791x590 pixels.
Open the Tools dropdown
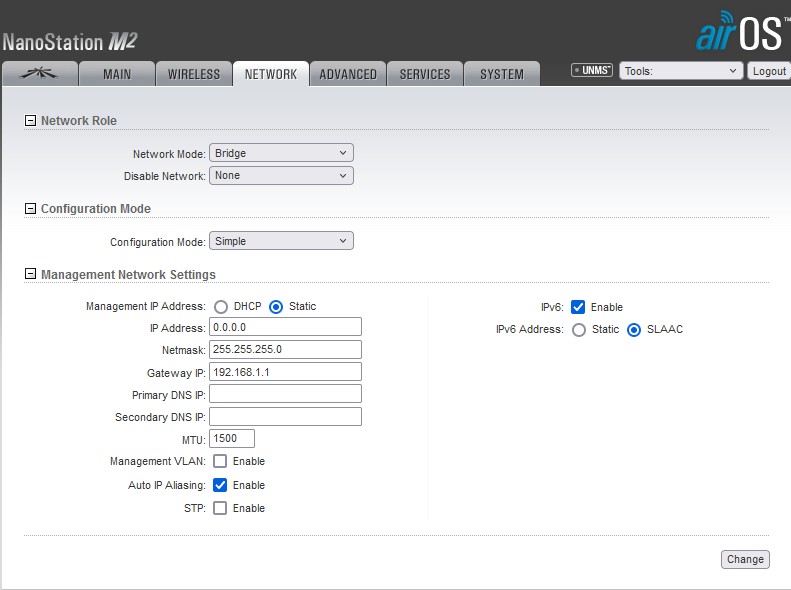point(681,71)
